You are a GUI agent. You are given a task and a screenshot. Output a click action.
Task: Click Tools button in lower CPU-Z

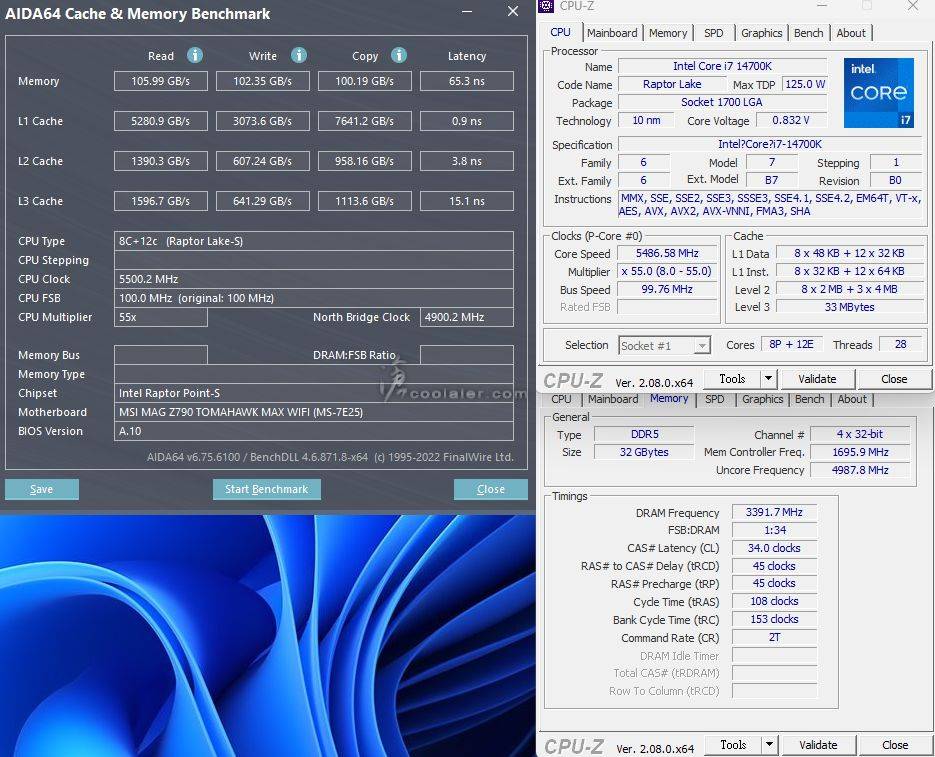pos(733,744)
